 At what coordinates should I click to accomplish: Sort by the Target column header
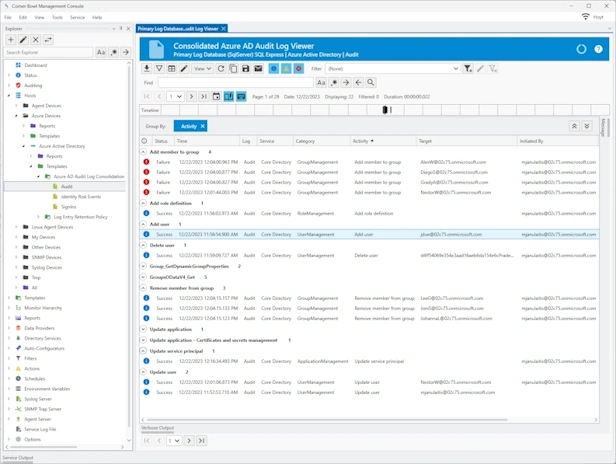coord(467,141)
